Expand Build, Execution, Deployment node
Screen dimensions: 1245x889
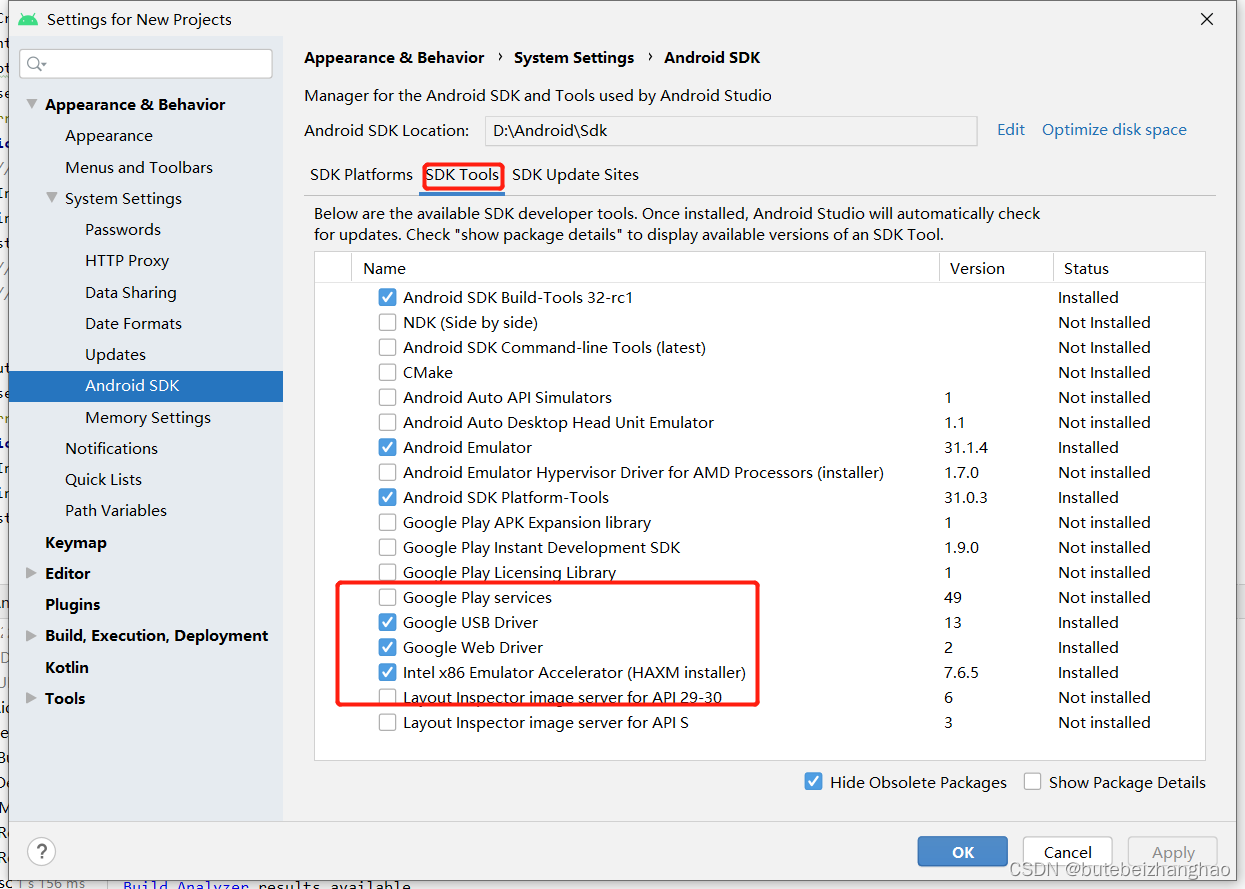coord(32,635)
